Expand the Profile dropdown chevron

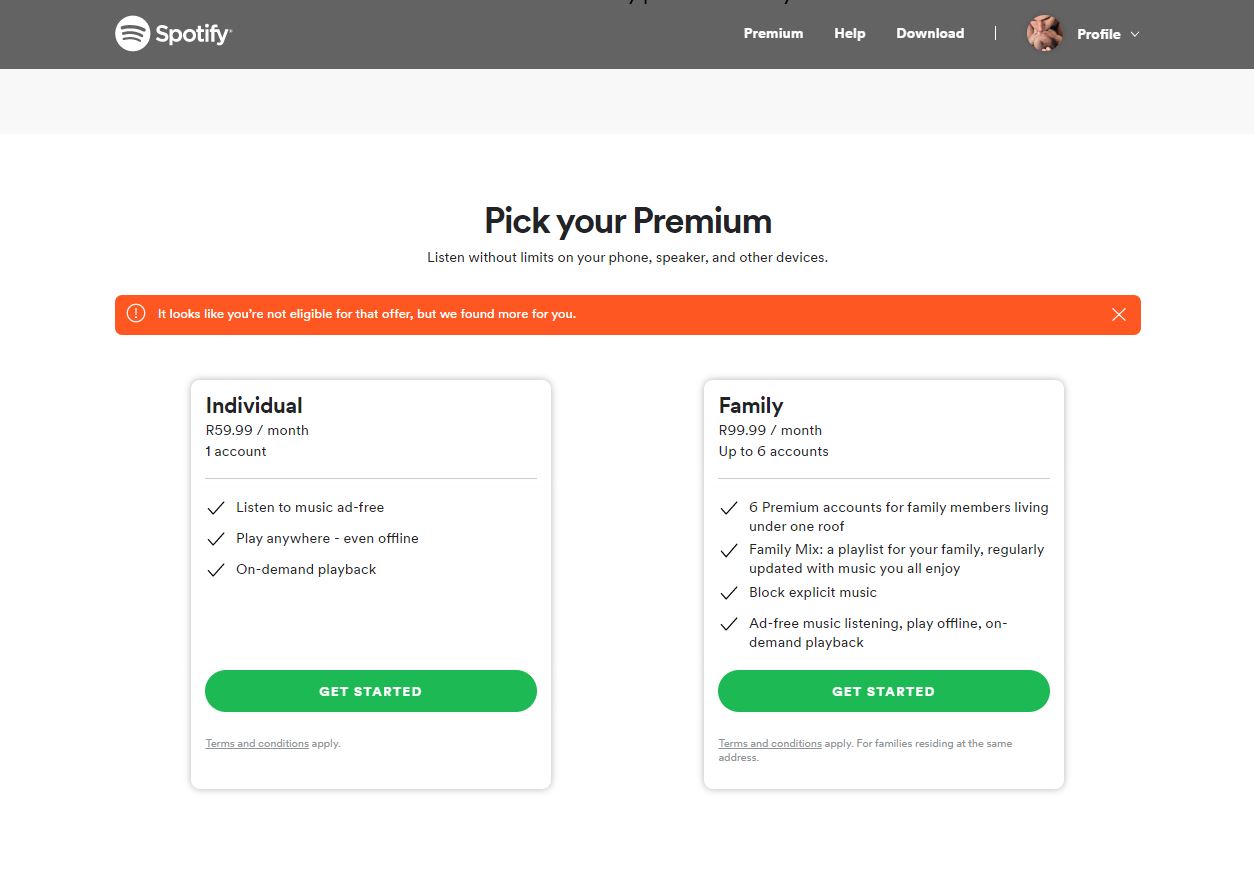pos(1135,34)
